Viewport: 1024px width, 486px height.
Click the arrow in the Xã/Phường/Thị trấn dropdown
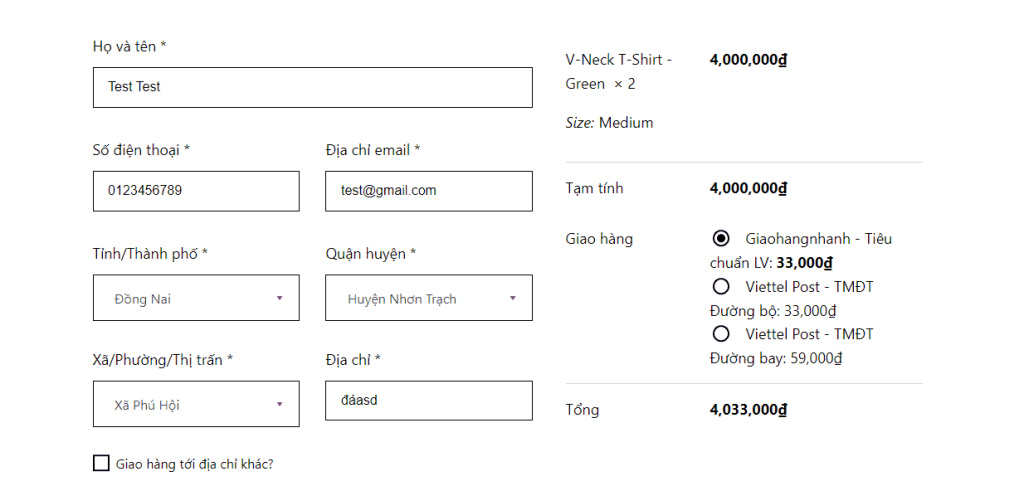tap(279, 404)
